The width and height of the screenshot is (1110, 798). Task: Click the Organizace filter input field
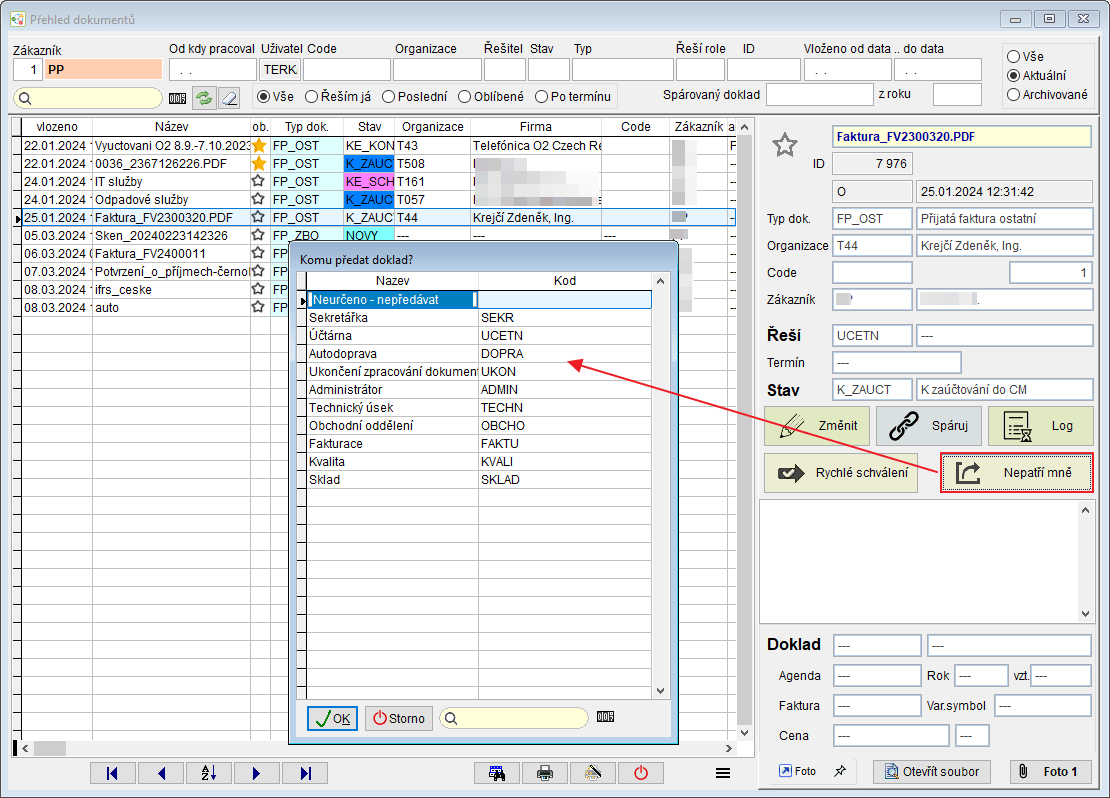[x=437, y=70]
